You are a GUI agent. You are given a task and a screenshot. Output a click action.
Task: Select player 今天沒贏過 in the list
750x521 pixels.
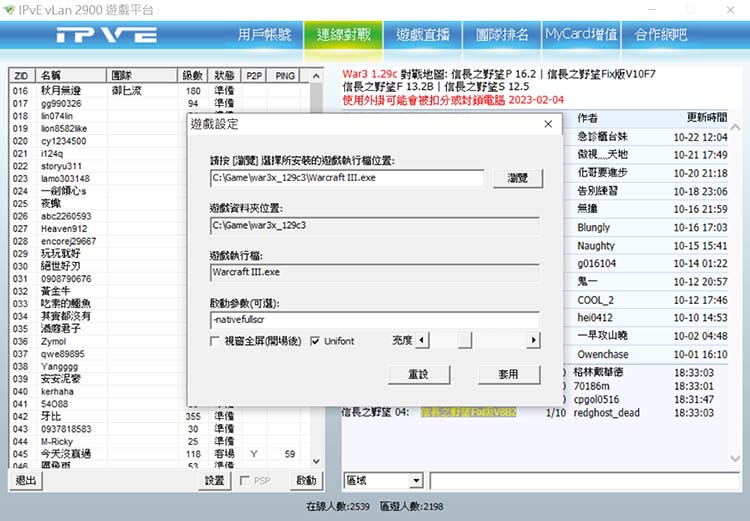[x=66, y=454]
